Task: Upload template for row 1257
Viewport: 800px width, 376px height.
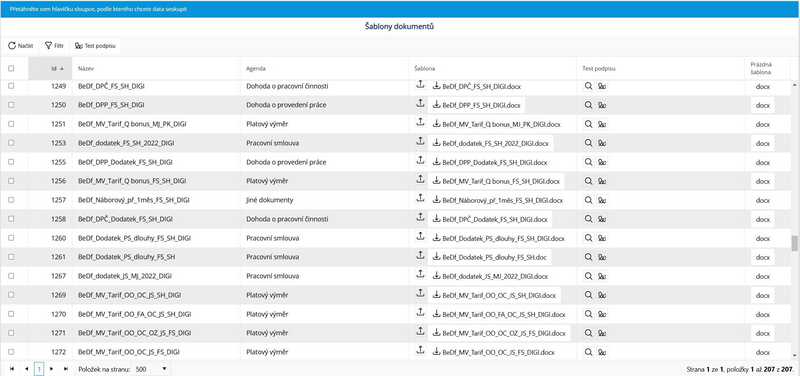Action: click(420, 199)
